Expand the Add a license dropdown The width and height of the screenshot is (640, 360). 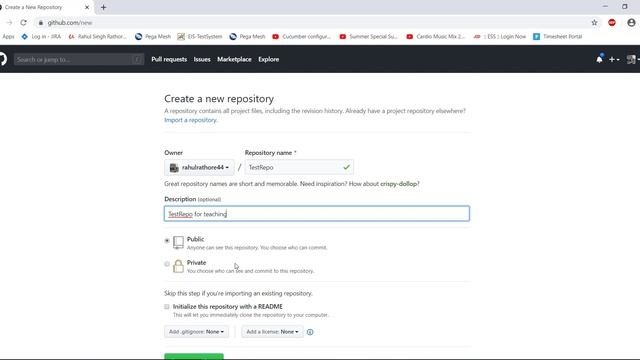pos(272,332)
